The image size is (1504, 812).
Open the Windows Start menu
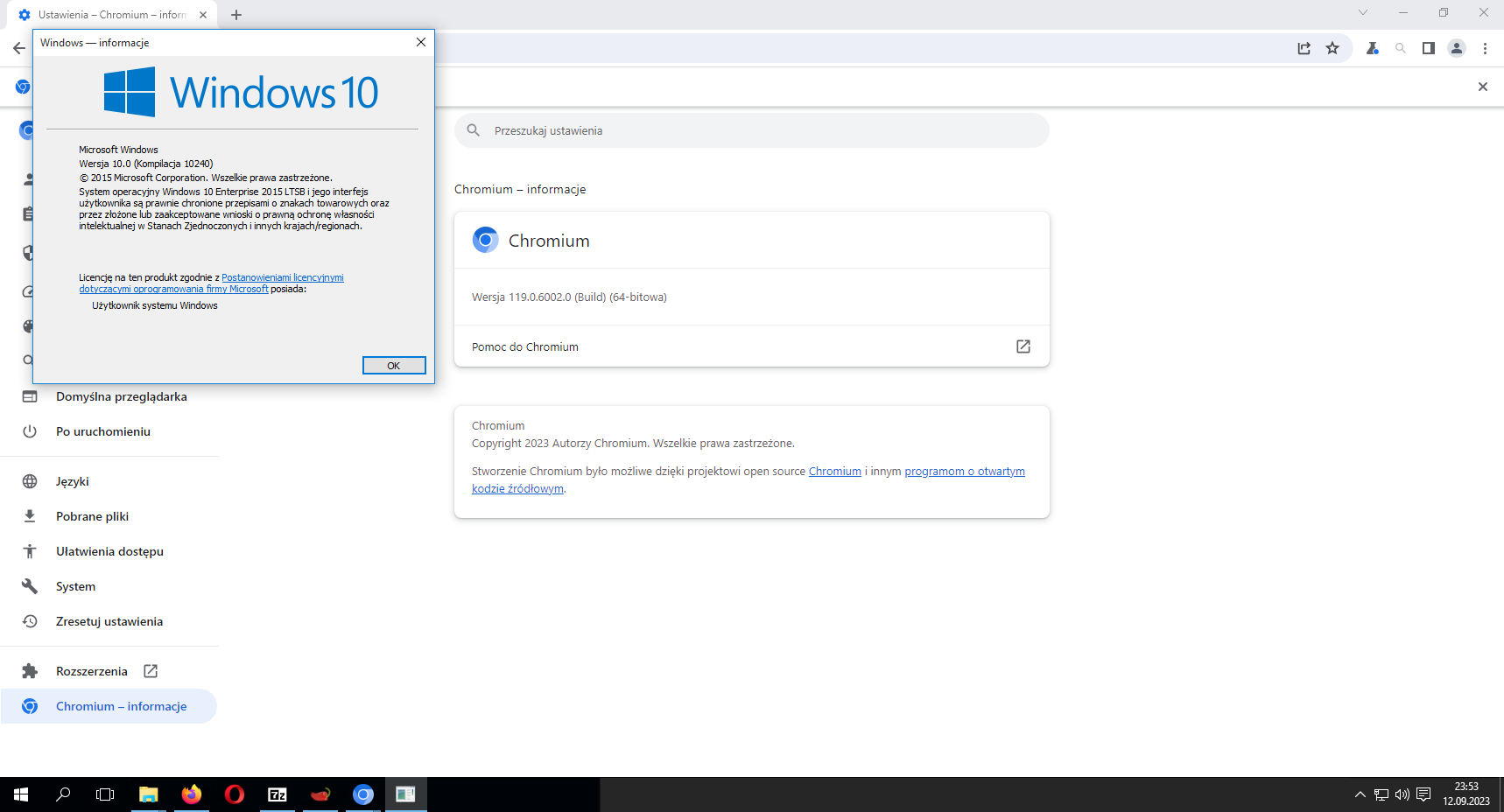point(21,794)
